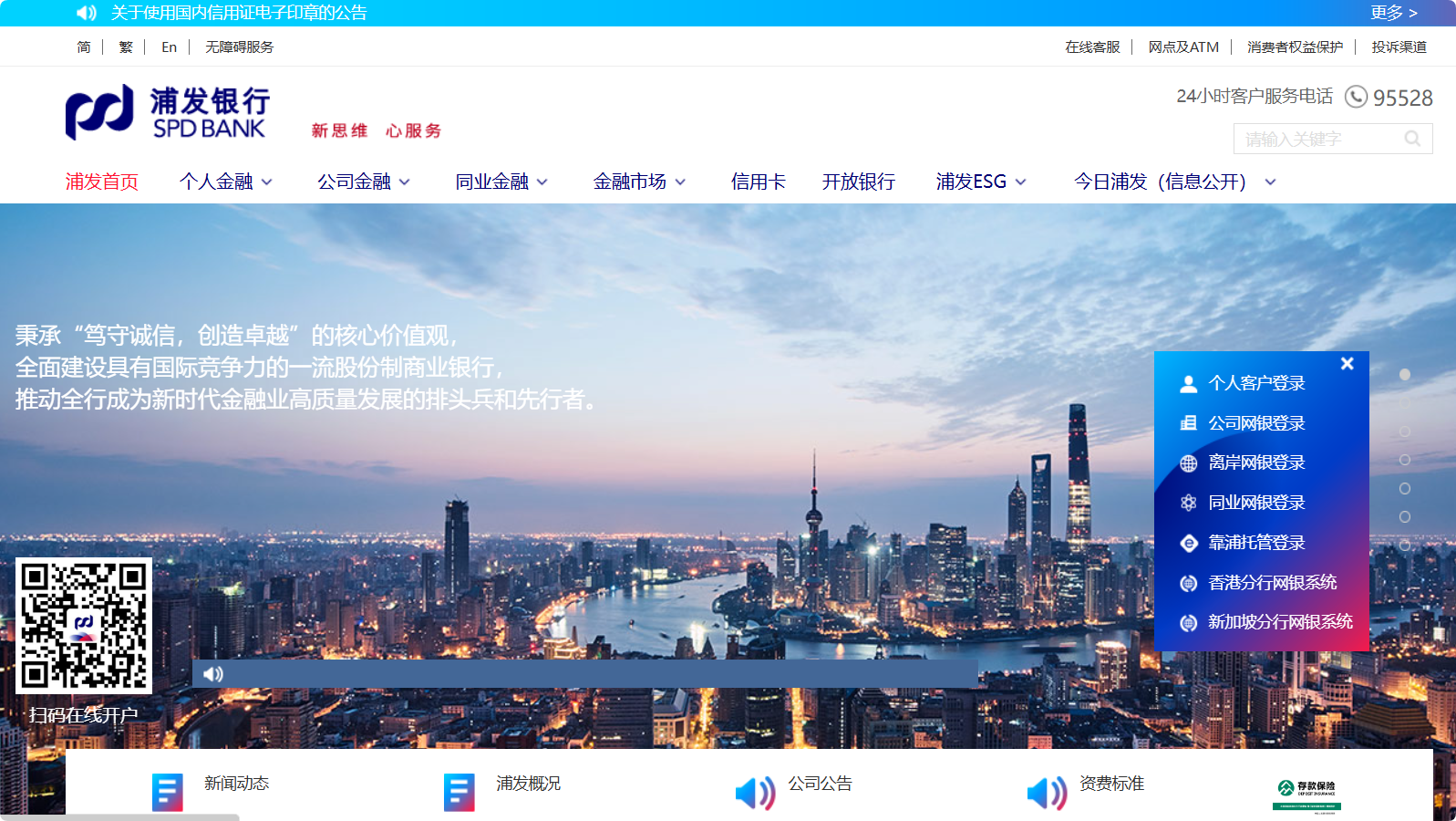The height and width of the screenshot is (821, 1456).
Task: Close the login panel with X
Action: tap(1347, 363)
